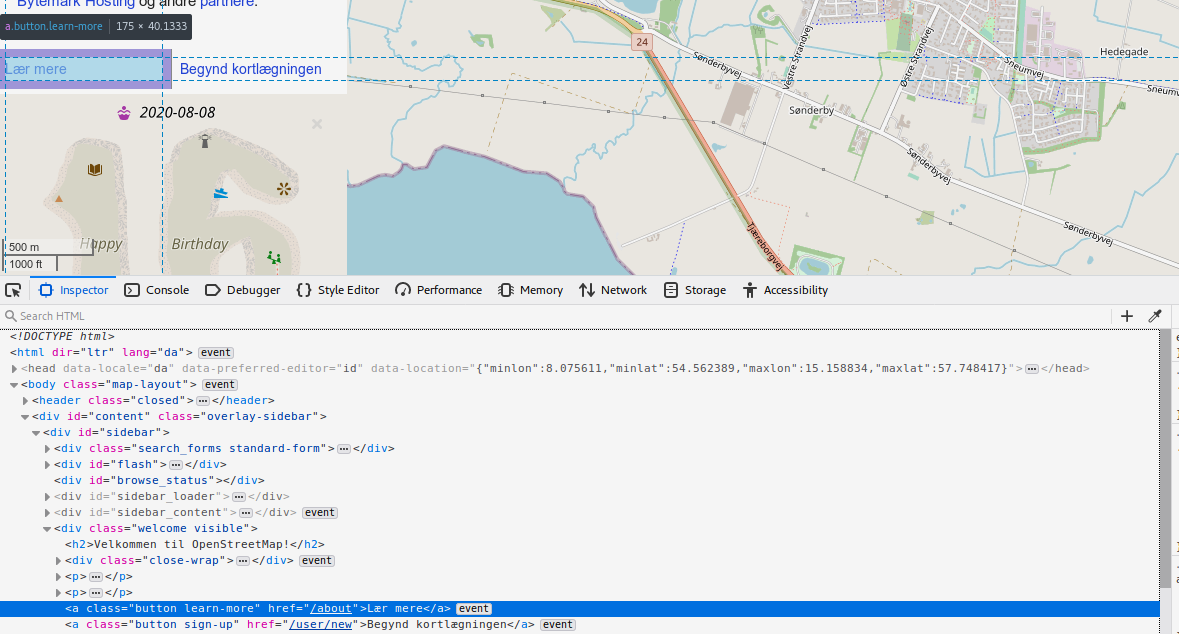This screenshot has height=634, width=1179.
Task: Open the Storage tab
Action: [x=695, y=290]
